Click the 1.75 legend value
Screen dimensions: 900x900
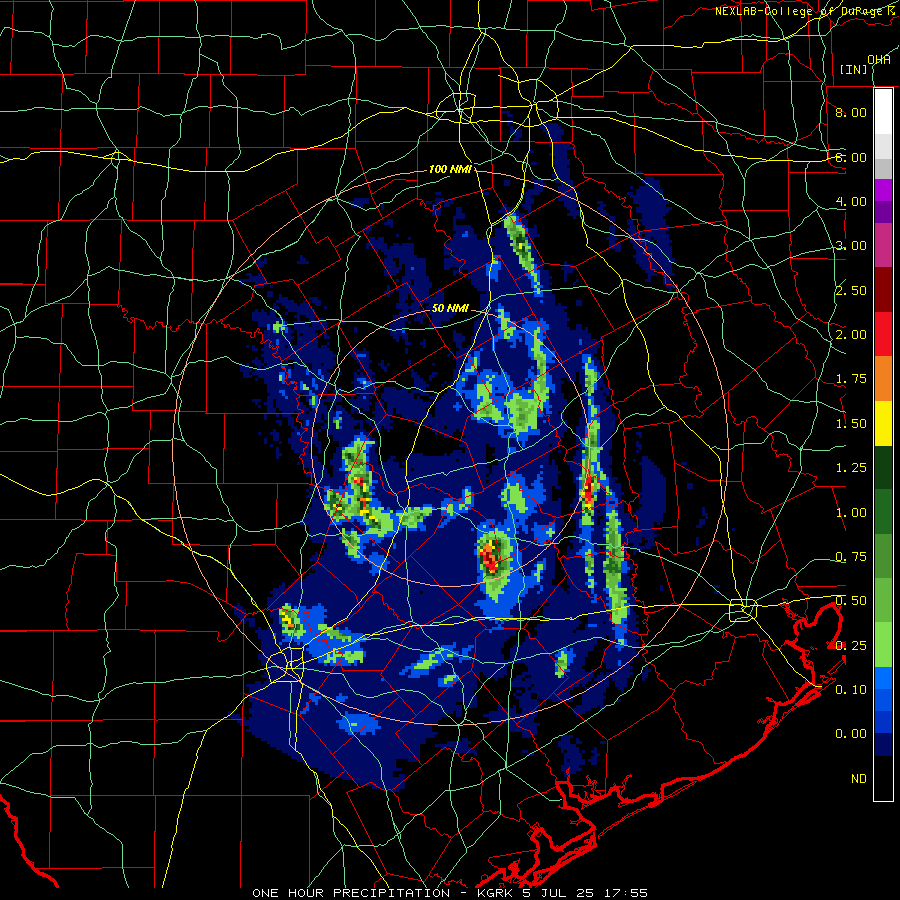point(851,379)
